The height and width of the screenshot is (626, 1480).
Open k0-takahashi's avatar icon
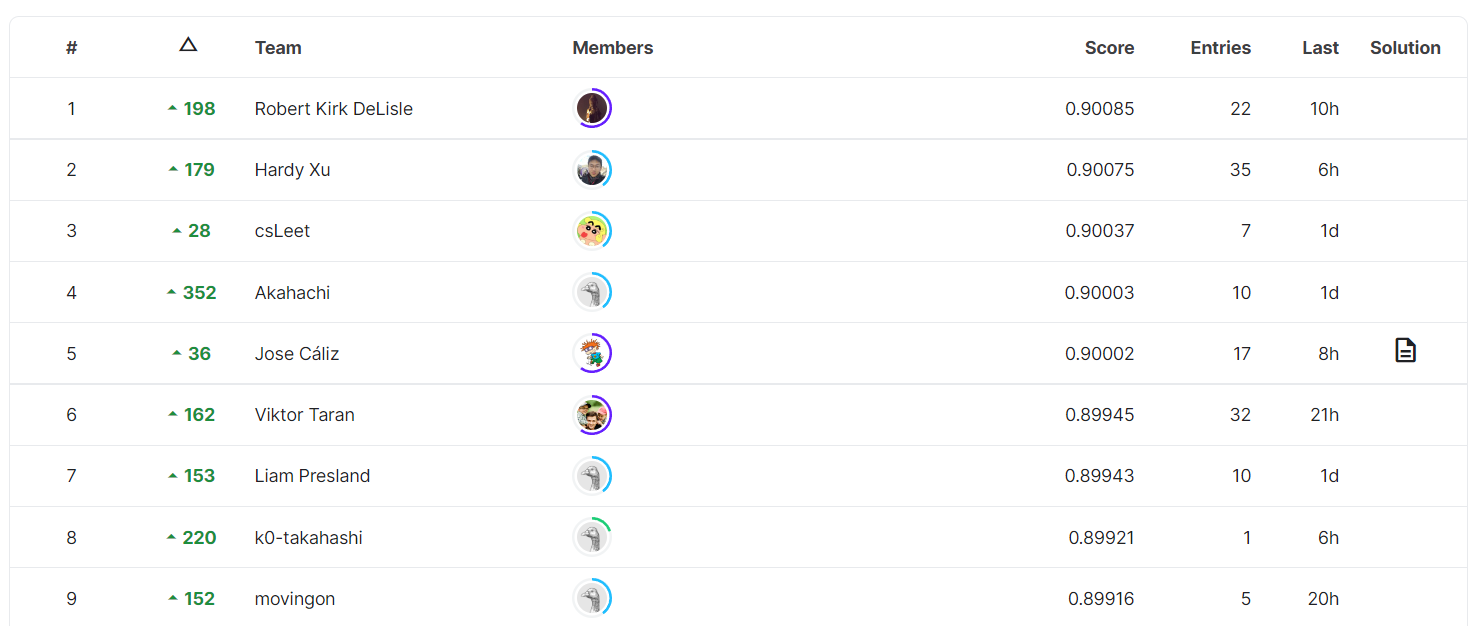(592, 537)
